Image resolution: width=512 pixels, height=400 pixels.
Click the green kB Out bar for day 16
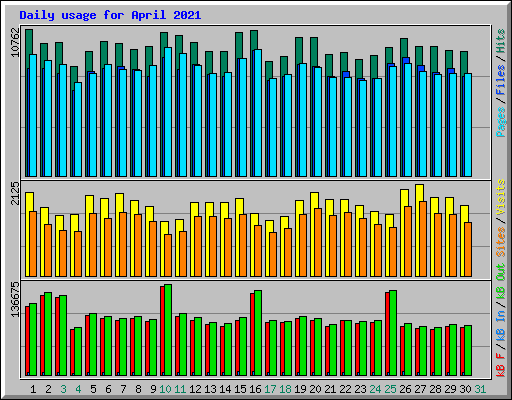258,333
